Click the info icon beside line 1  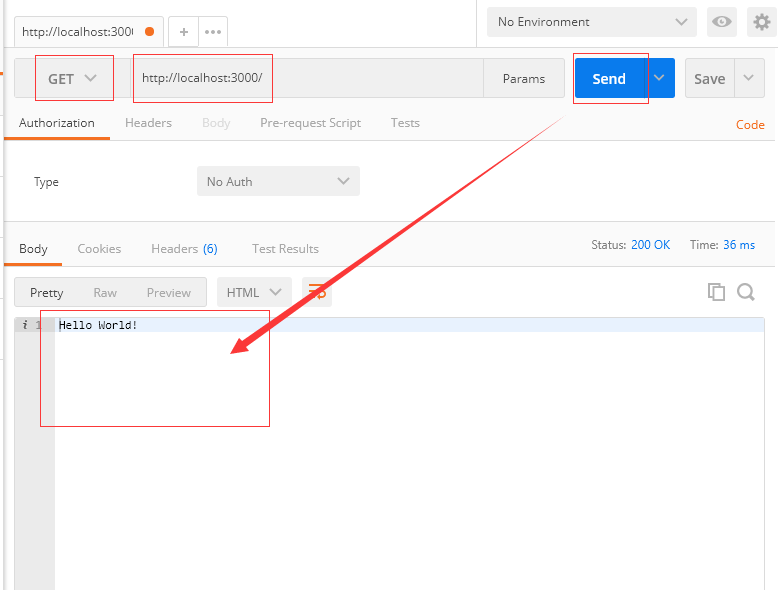[25, 325]
